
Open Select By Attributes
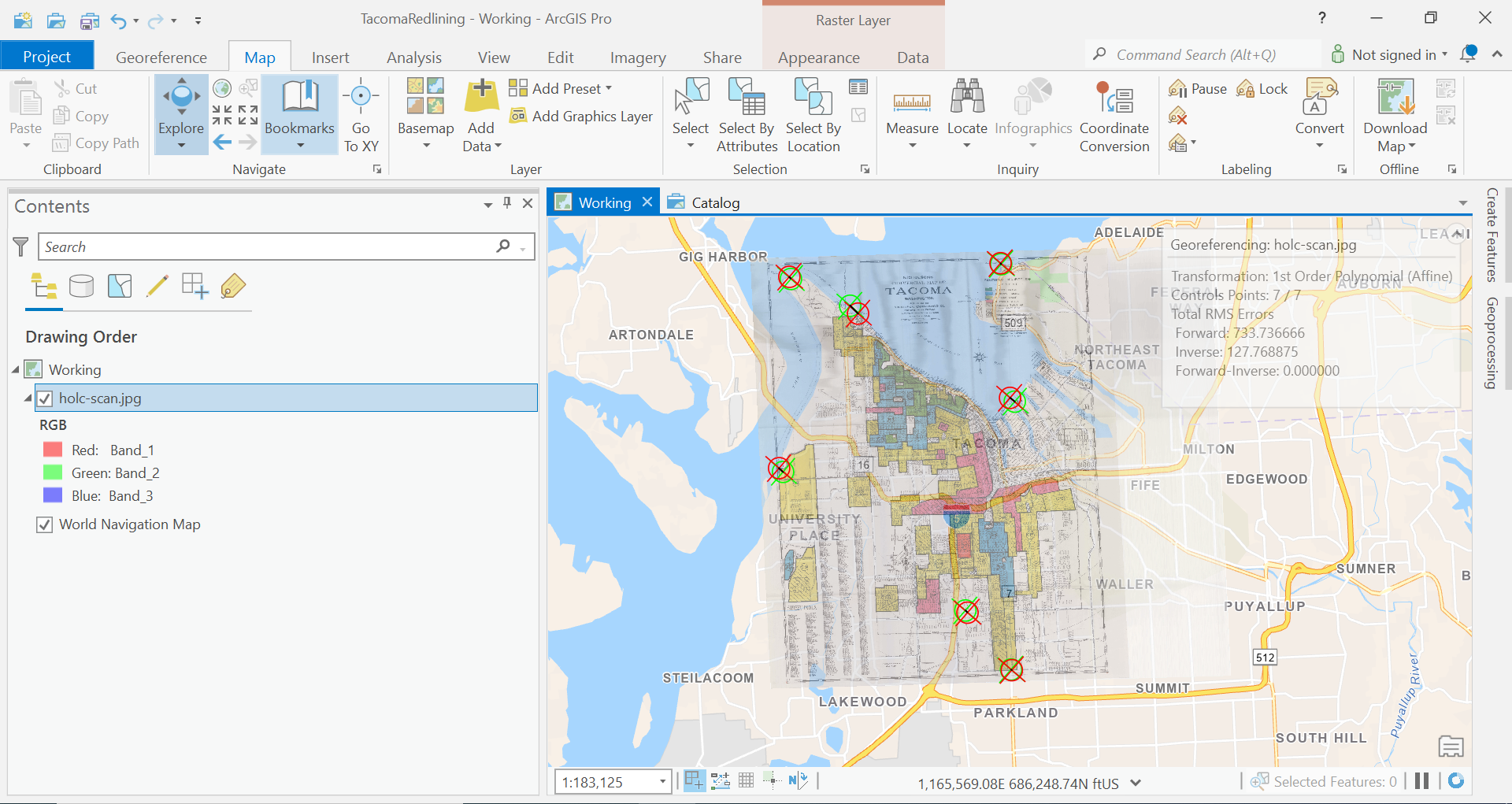click(x=747, y=114)
